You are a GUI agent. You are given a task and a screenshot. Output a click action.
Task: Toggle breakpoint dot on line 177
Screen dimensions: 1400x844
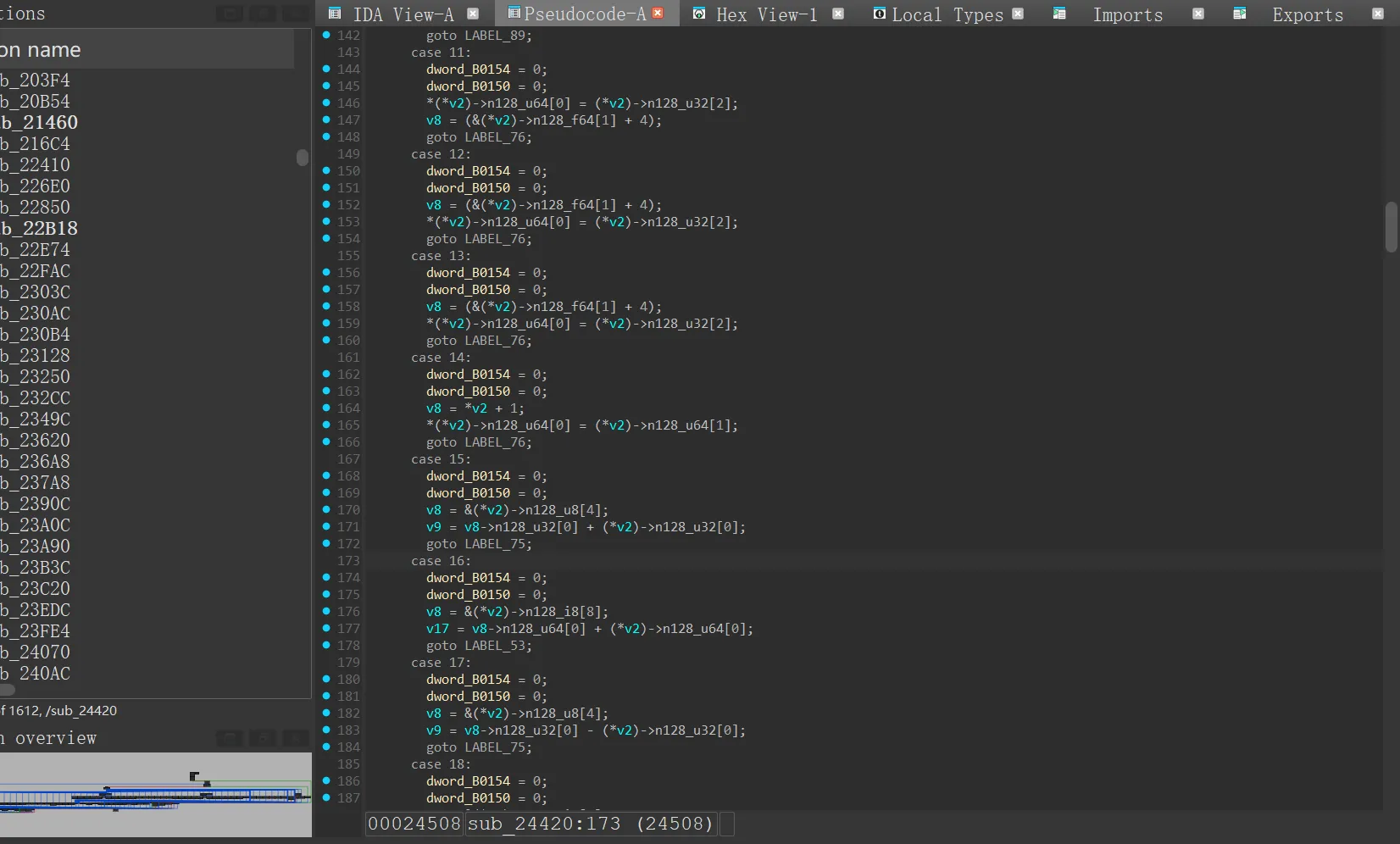point(326,628)
